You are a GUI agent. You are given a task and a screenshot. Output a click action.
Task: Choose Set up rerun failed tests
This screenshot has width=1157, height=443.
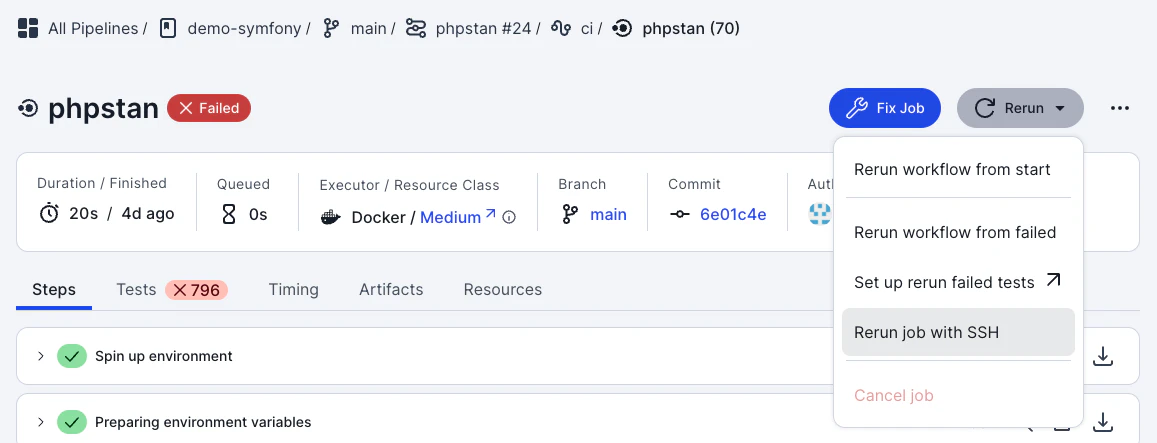tap(958, 282)
